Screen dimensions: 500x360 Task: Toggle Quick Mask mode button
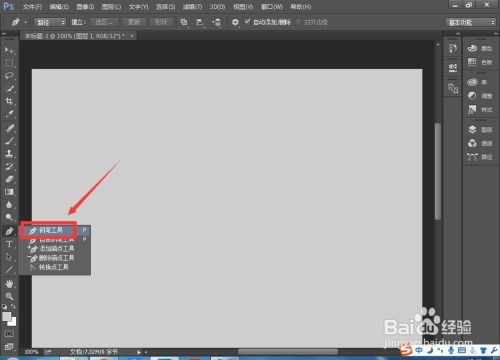pyautogui.click(x=9, y=333)
